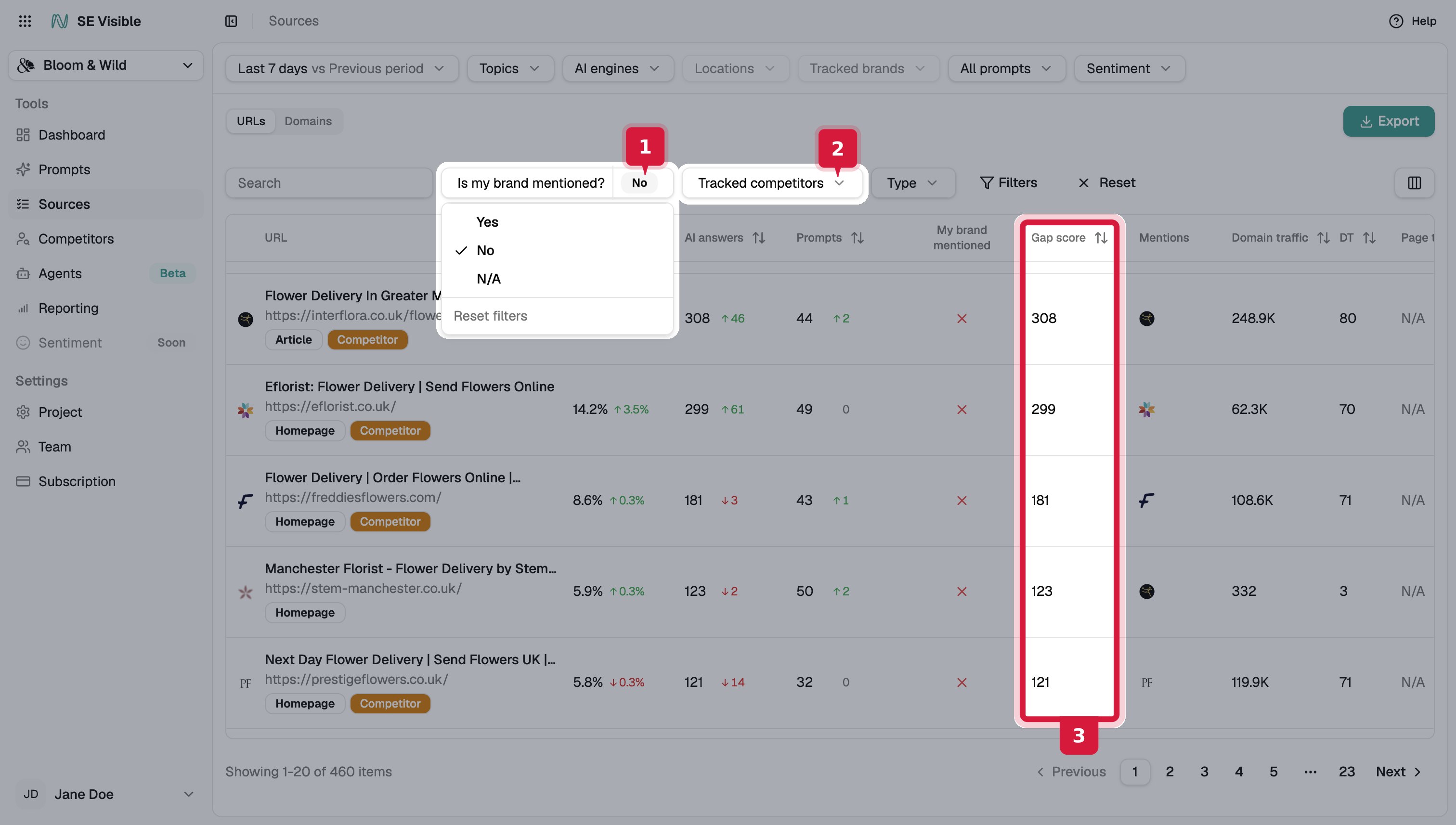Sort table by AI answers column
The image size is (1456, 825).
[759, 237]
